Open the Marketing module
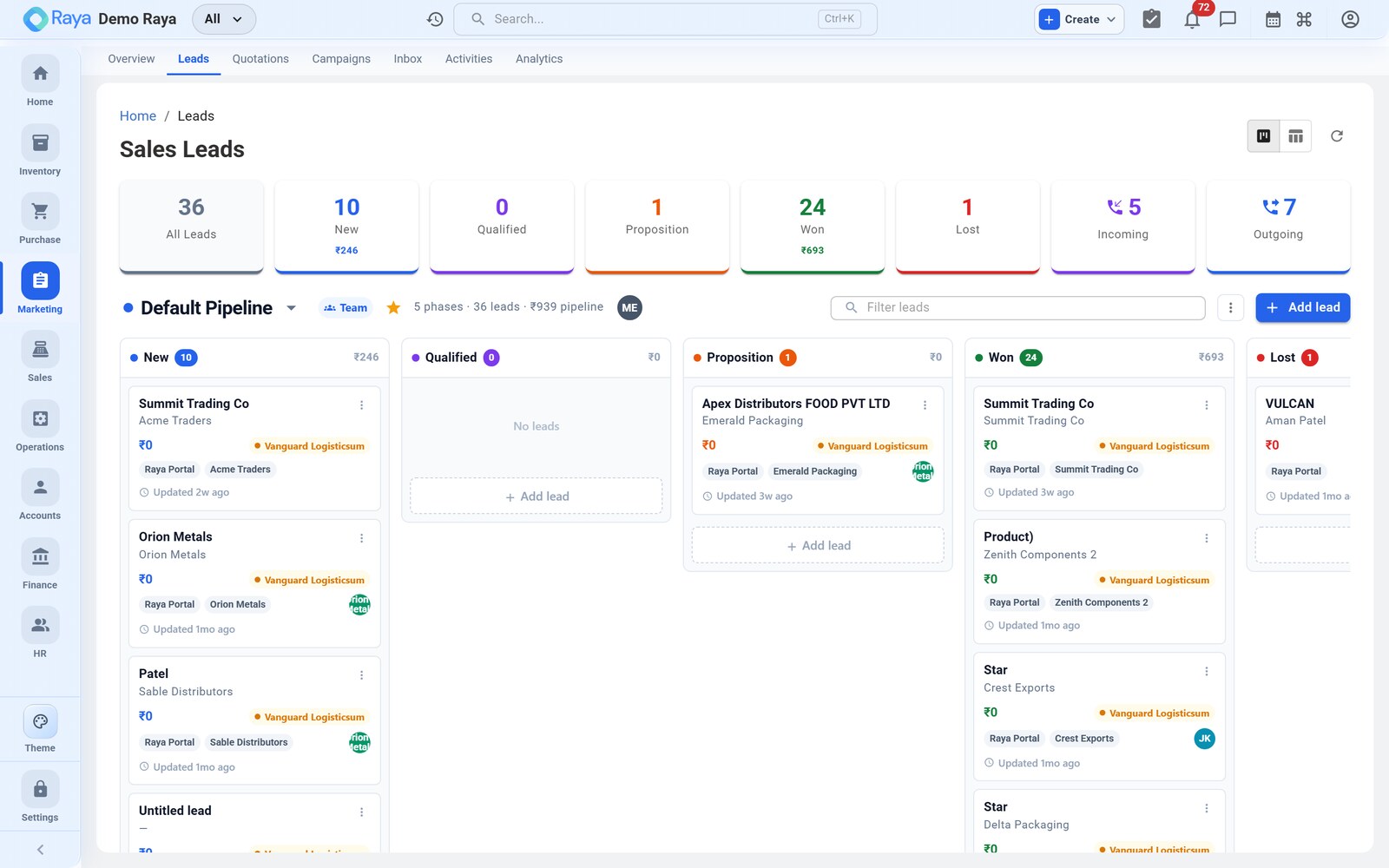The height and width of the screenshot is (868, 1389). pos(40,288)
